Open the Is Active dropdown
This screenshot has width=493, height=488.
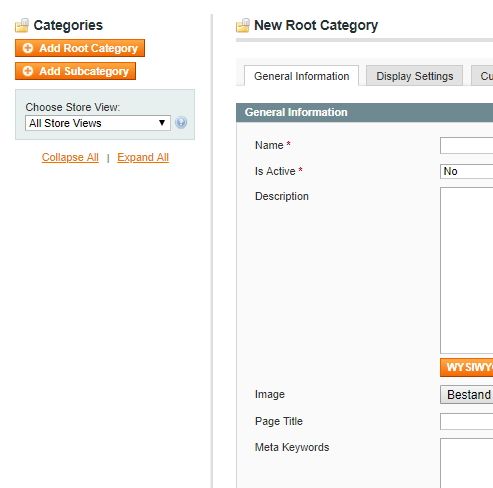coord(467,171)
